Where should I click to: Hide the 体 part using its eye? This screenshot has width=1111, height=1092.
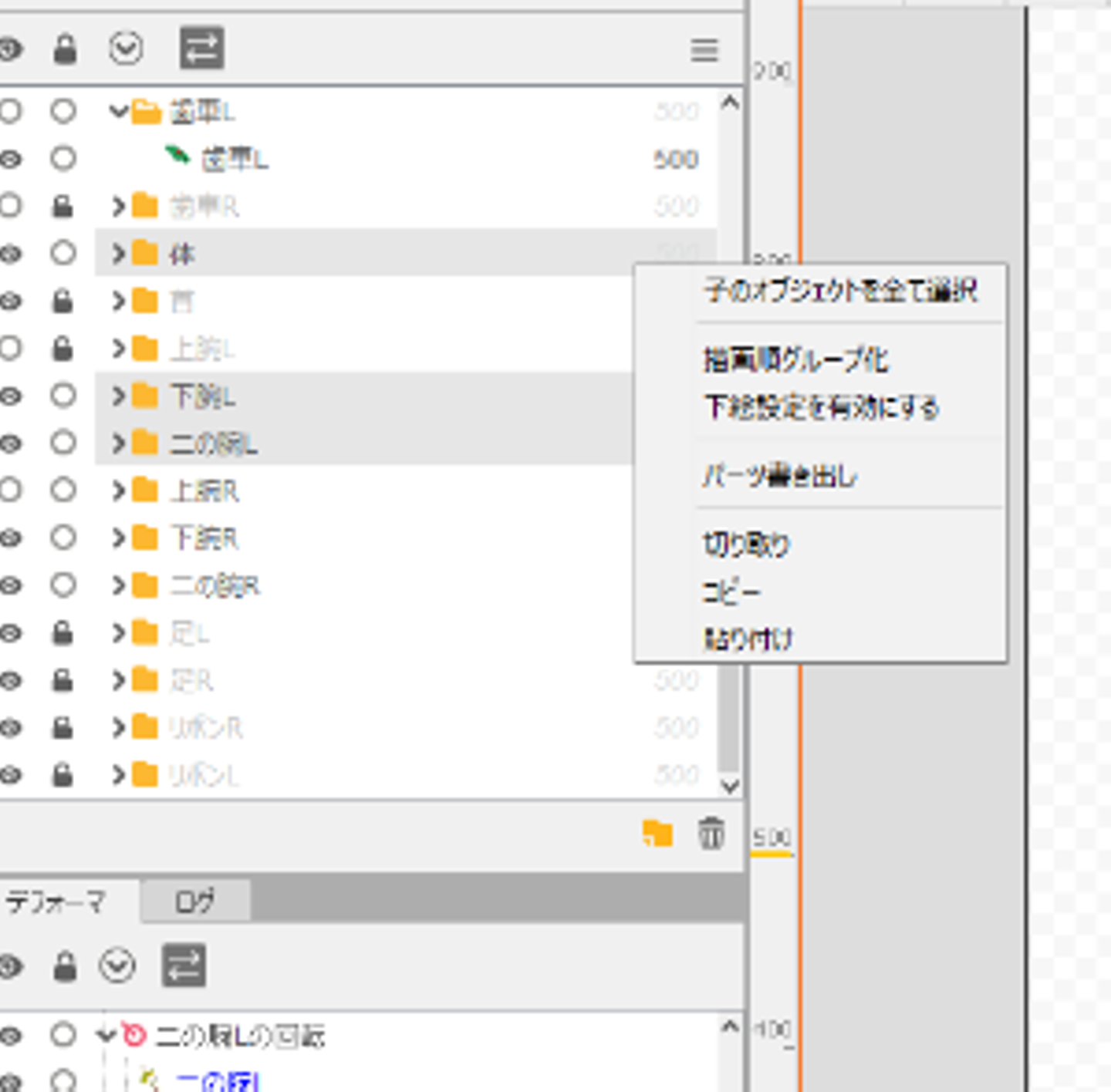tap(9, 254)
